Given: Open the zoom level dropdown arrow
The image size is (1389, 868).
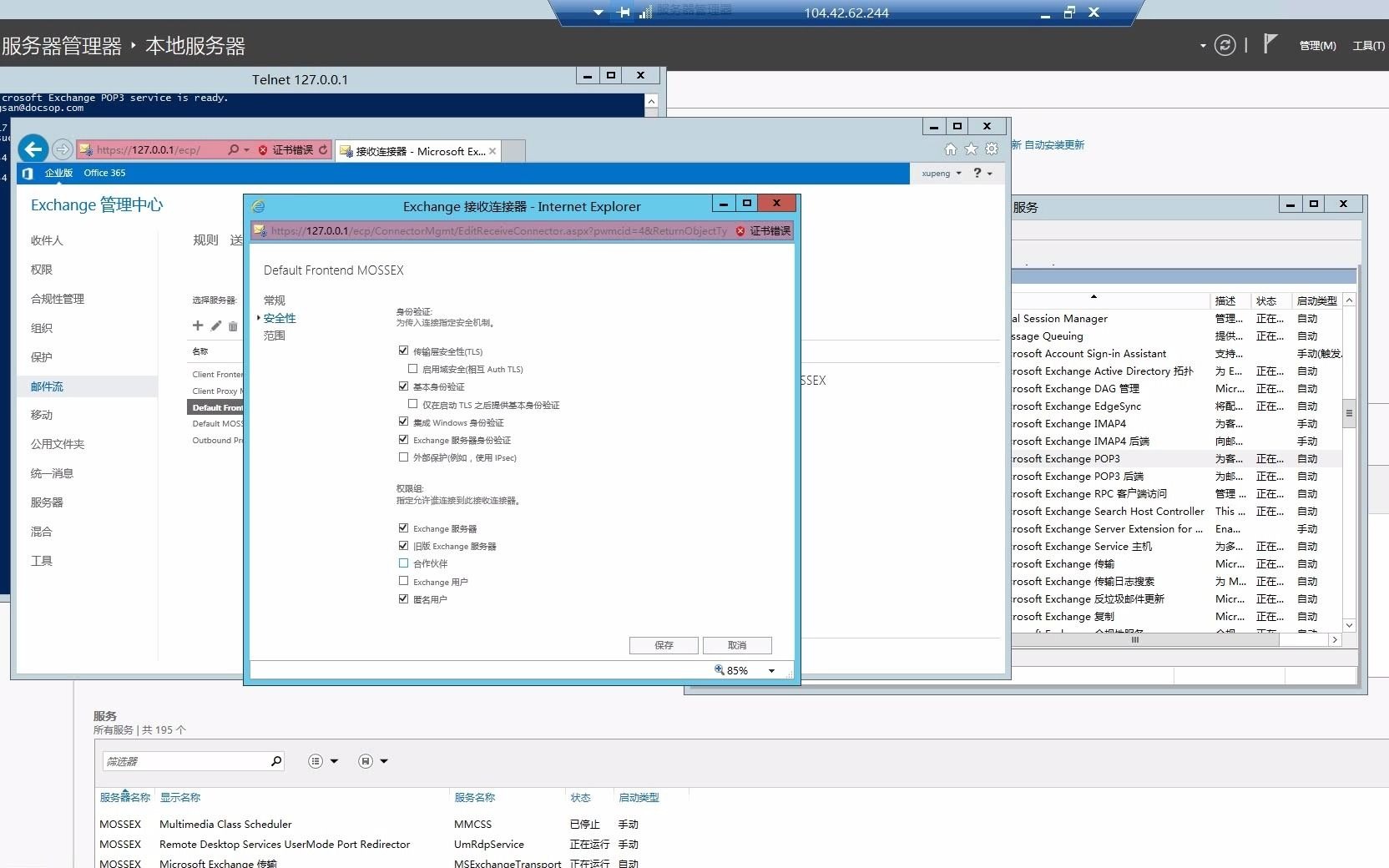Looking at the screenshot, I should [x=771, y=671].
